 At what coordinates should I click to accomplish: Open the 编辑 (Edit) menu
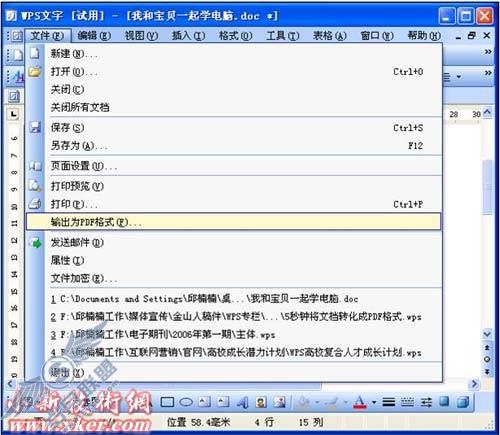point(94,35)
